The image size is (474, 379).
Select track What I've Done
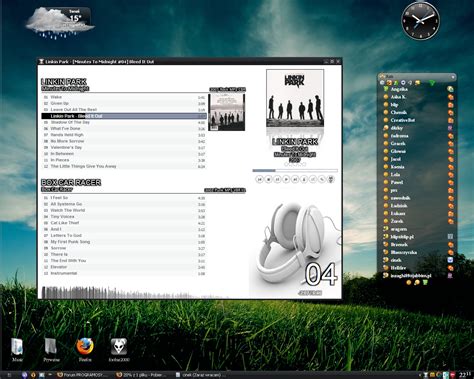[x=124, y=129]
